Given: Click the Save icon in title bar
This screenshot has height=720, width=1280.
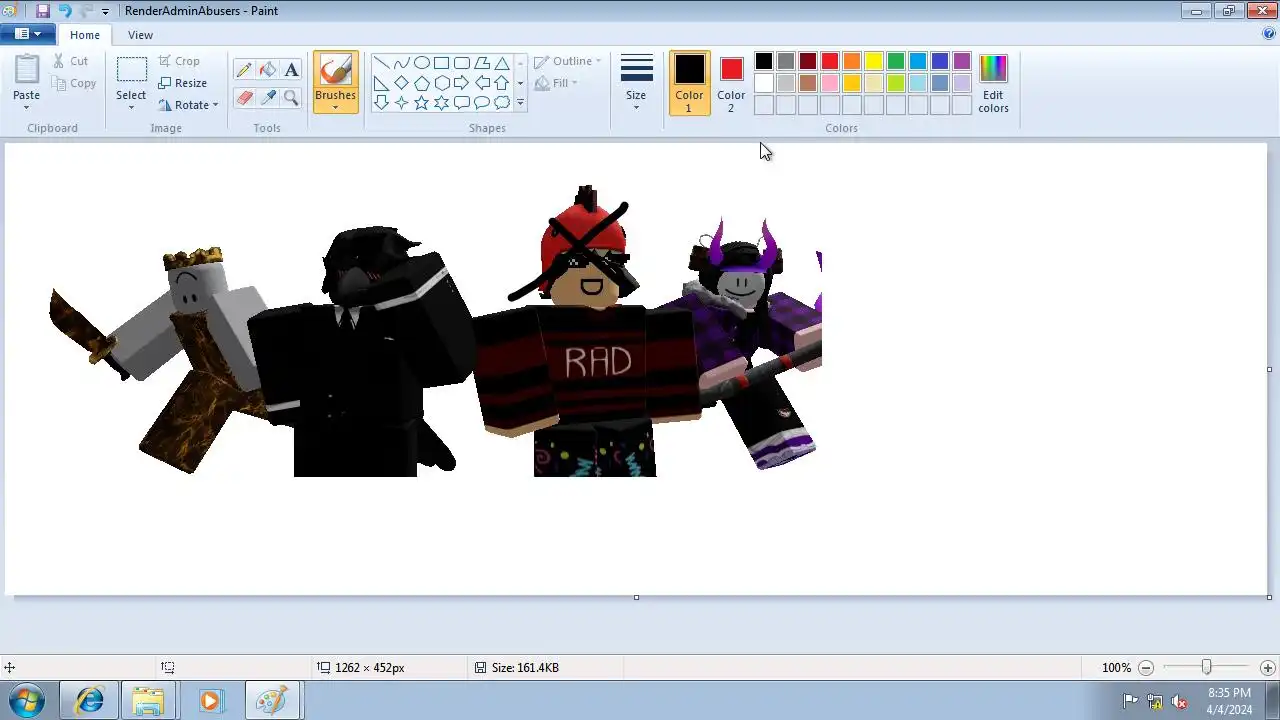Looking at the screenshot, I should click(43, 11).
